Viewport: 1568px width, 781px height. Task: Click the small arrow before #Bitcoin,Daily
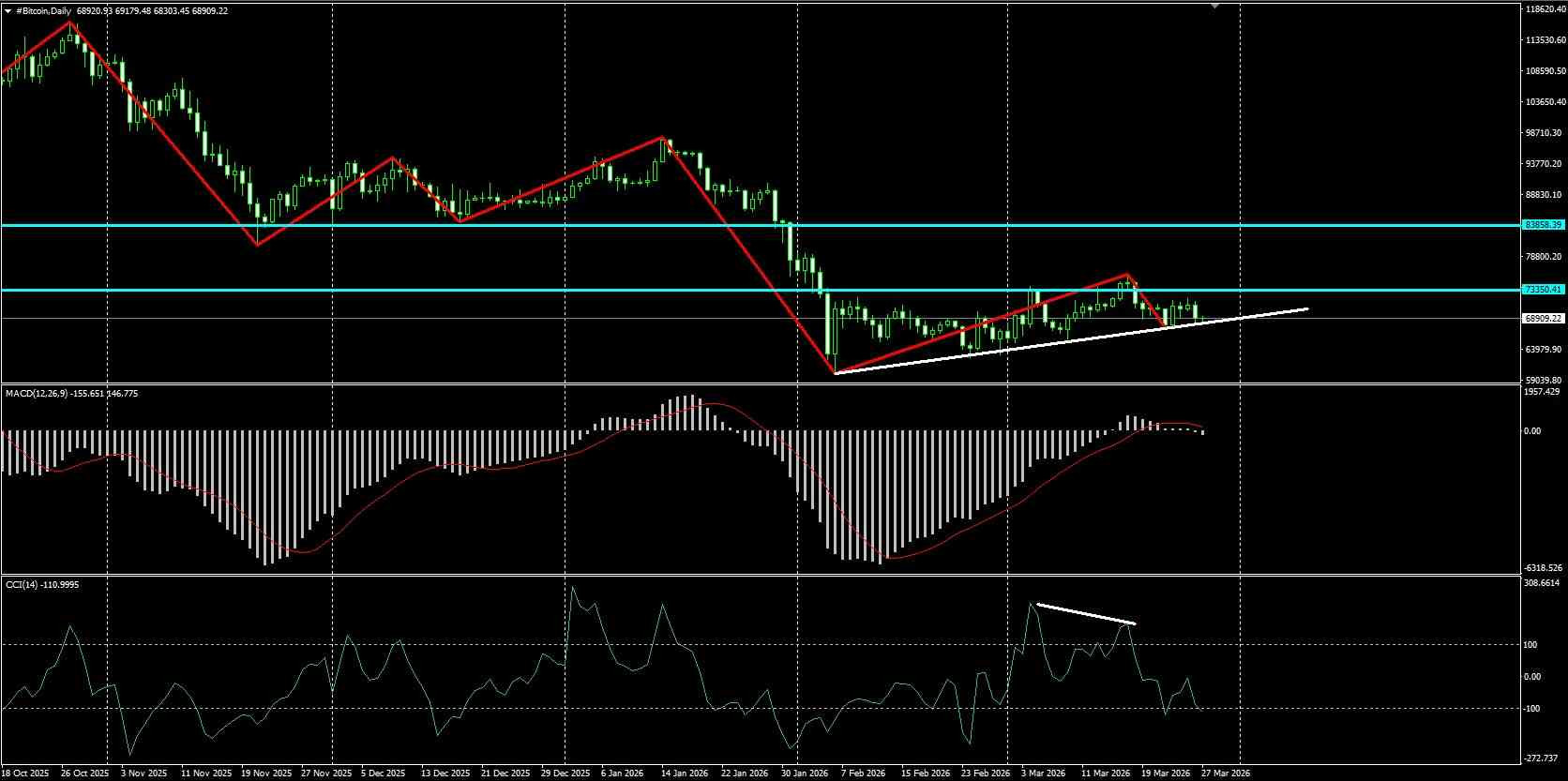(8, 10)
